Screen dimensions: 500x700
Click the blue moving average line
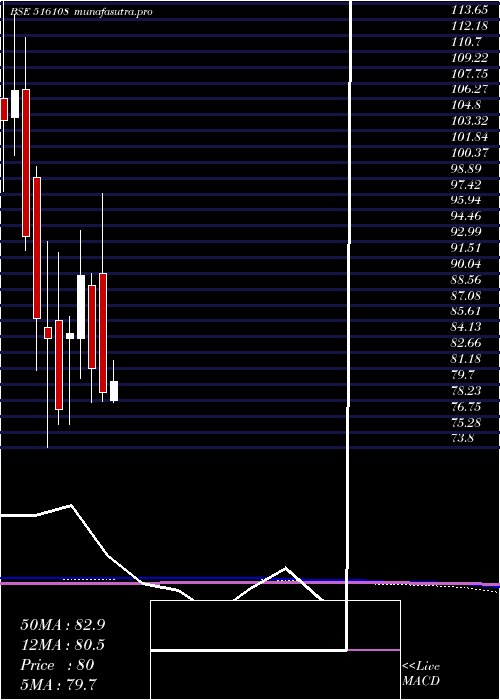pos(179,579)
